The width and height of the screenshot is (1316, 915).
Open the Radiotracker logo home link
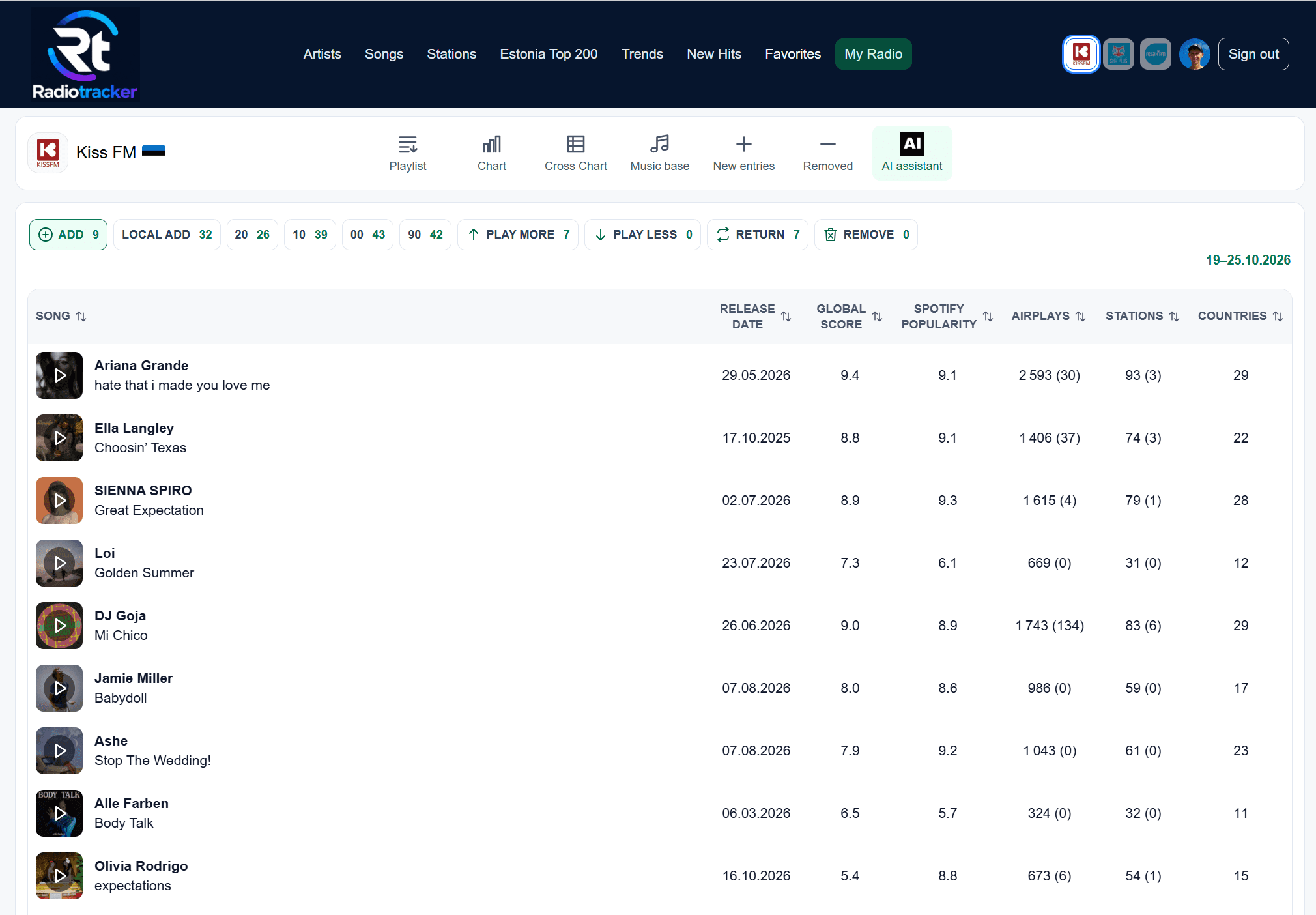(85, 55)
